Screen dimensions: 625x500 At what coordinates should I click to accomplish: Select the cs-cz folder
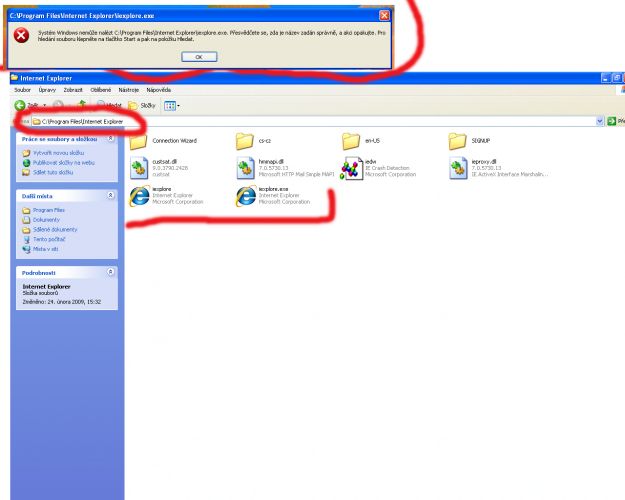click(x=254, y=141)
